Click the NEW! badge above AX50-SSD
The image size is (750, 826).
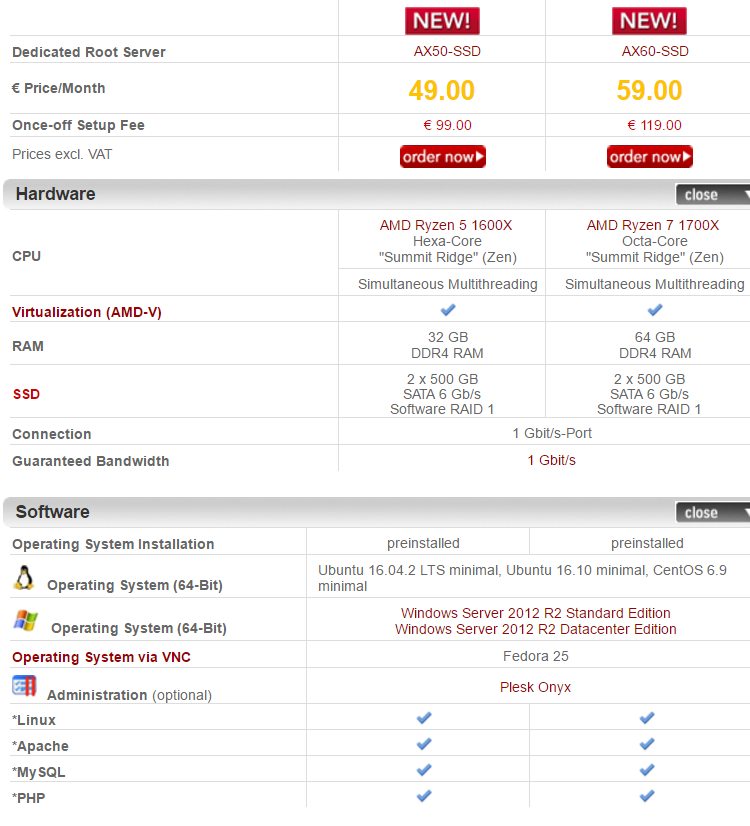pos(442,21)
